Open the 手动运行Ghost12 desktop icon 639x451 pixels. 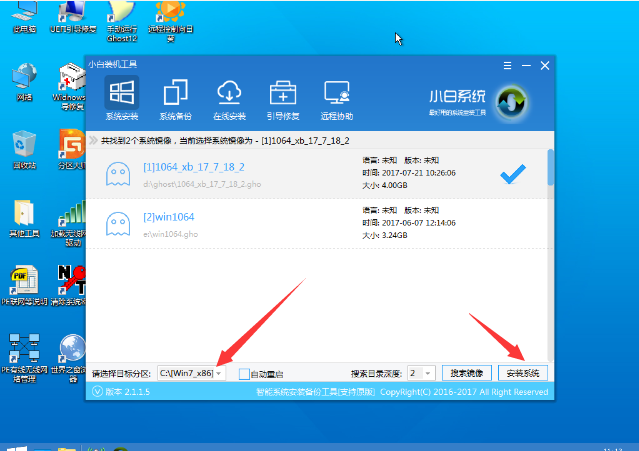(121, 21)
